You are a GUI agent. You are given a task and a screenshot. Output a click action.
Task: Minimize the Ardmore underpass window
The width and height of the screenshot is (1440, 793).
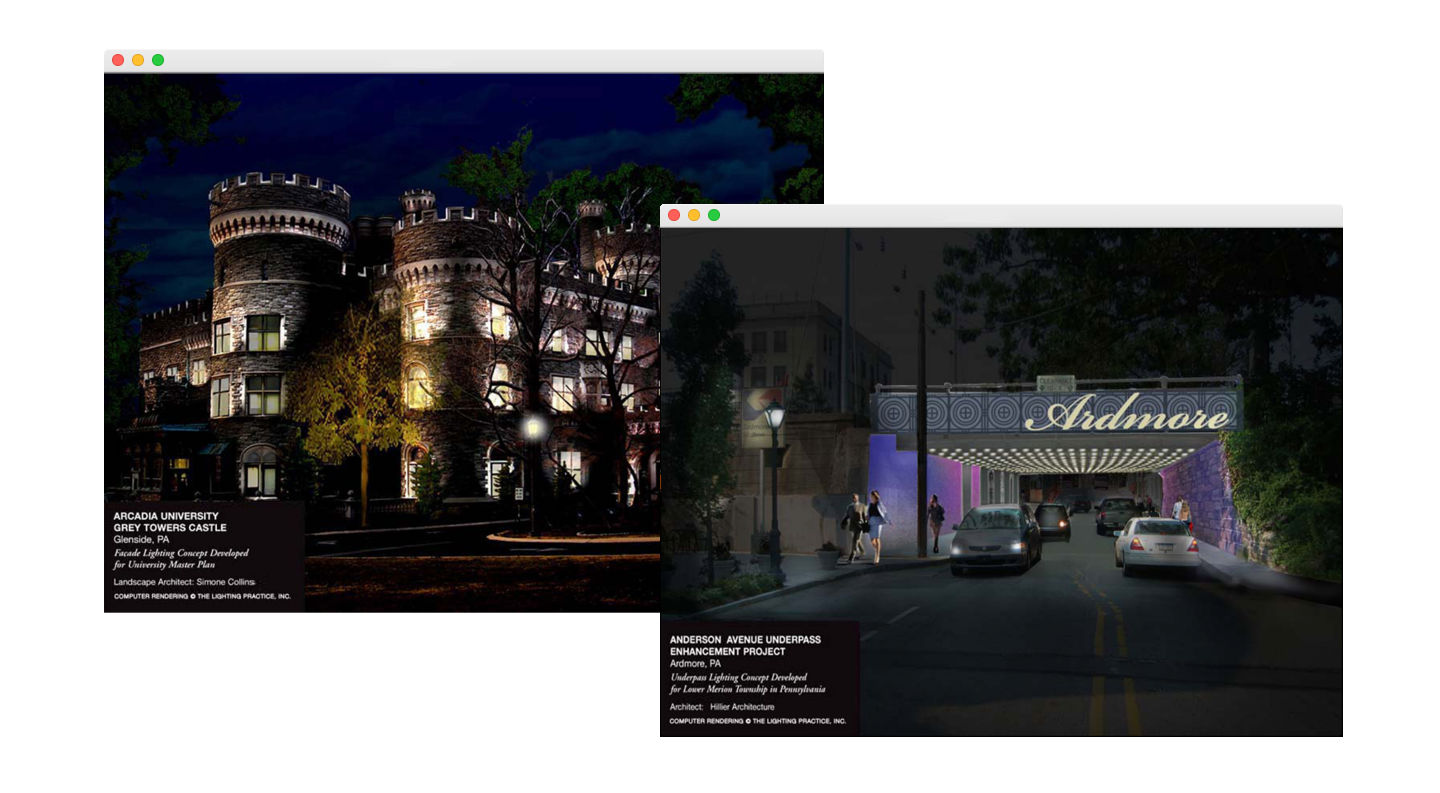tap(694, 215)
